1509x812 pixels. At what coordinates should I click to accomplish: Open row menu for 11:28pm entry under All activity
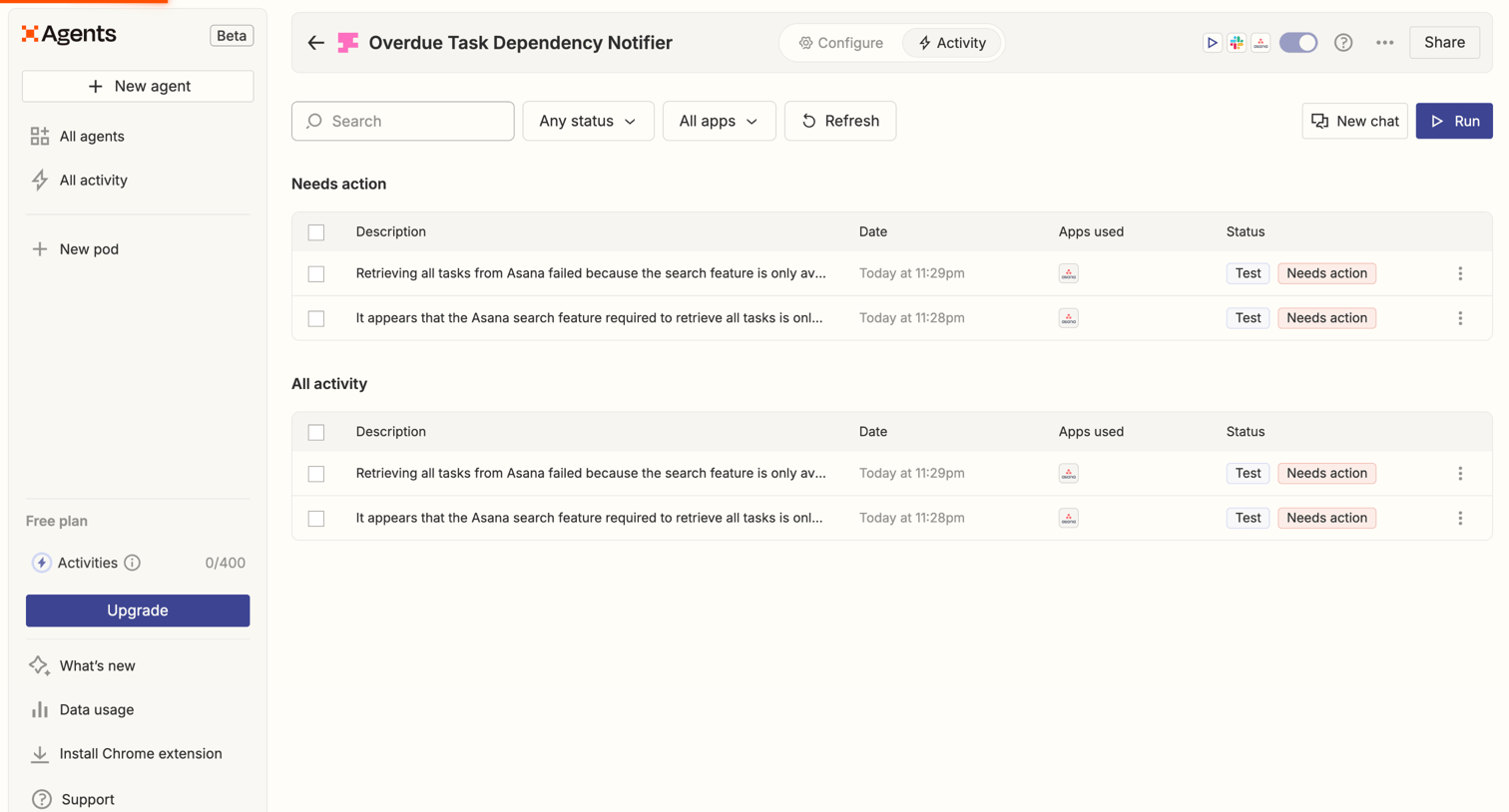(1460, 518)
